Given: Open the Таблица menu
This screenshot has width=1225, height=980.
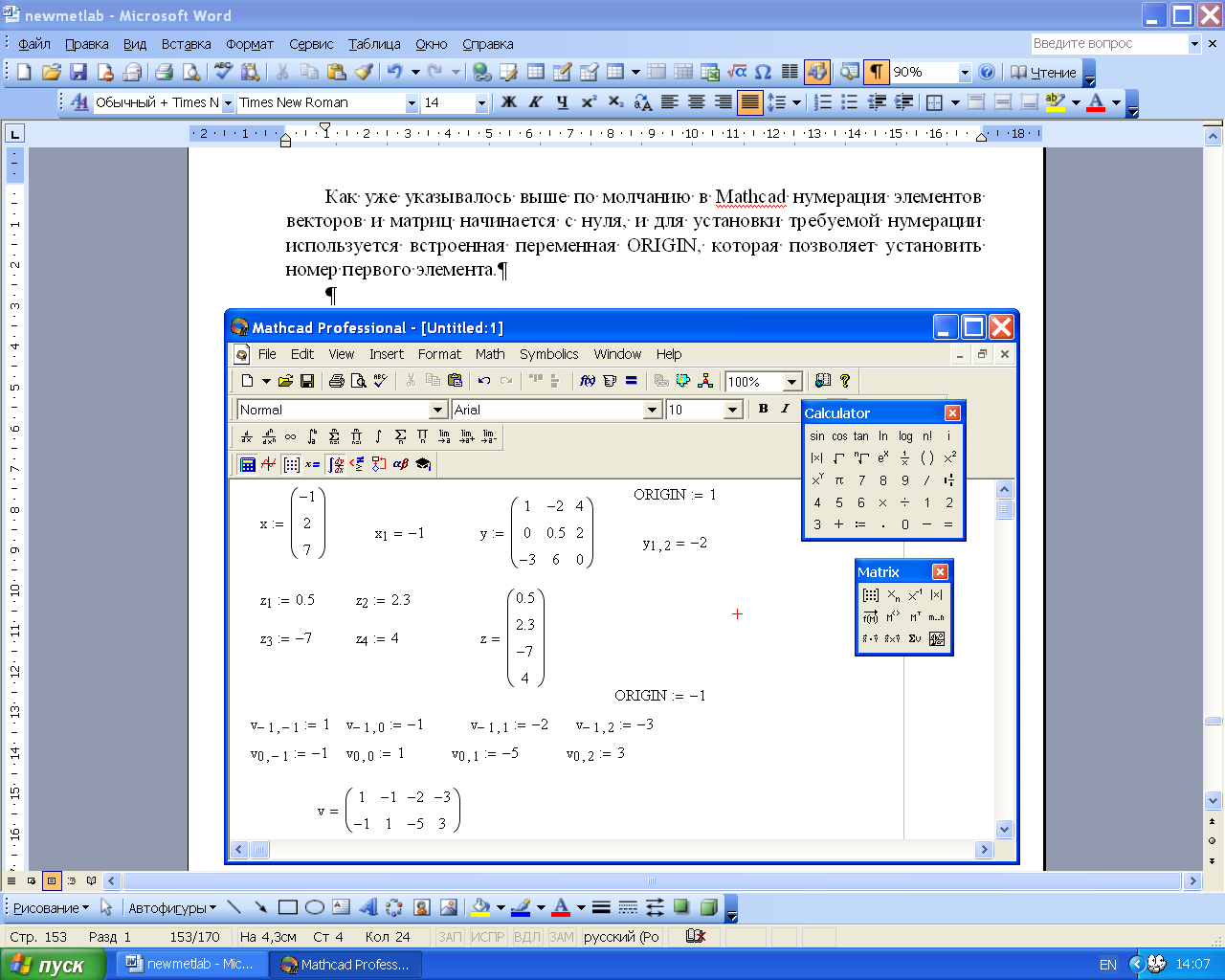Looking at the screenshot, I should (374, 44).
